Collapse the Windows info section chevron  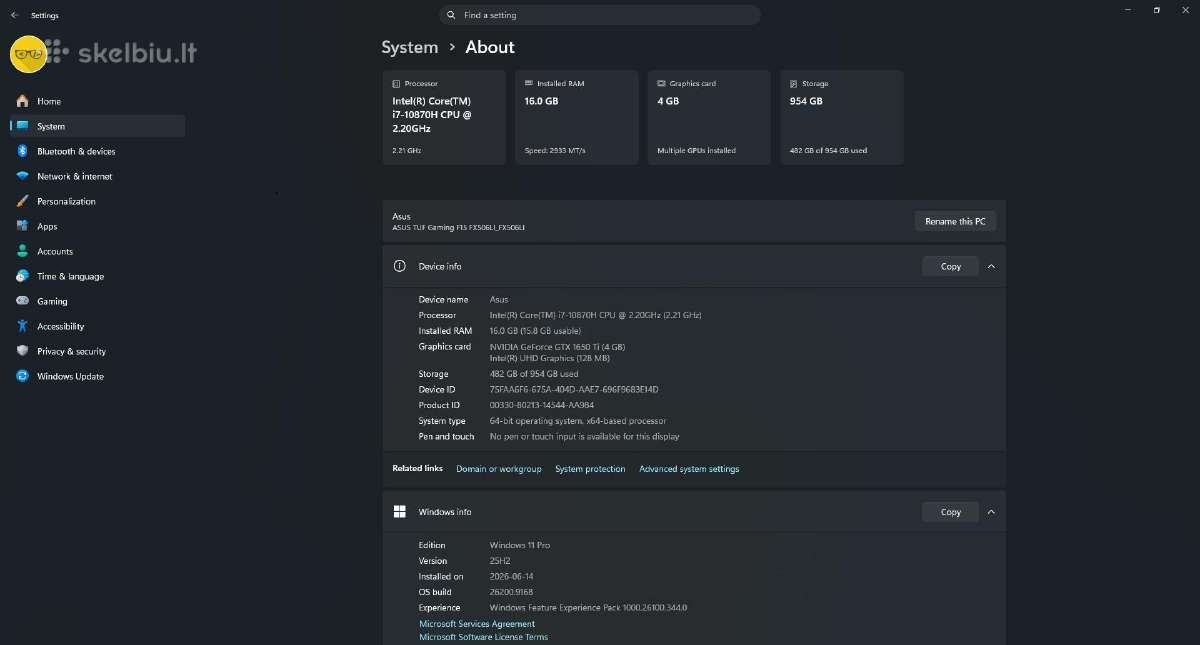[991, 511]
